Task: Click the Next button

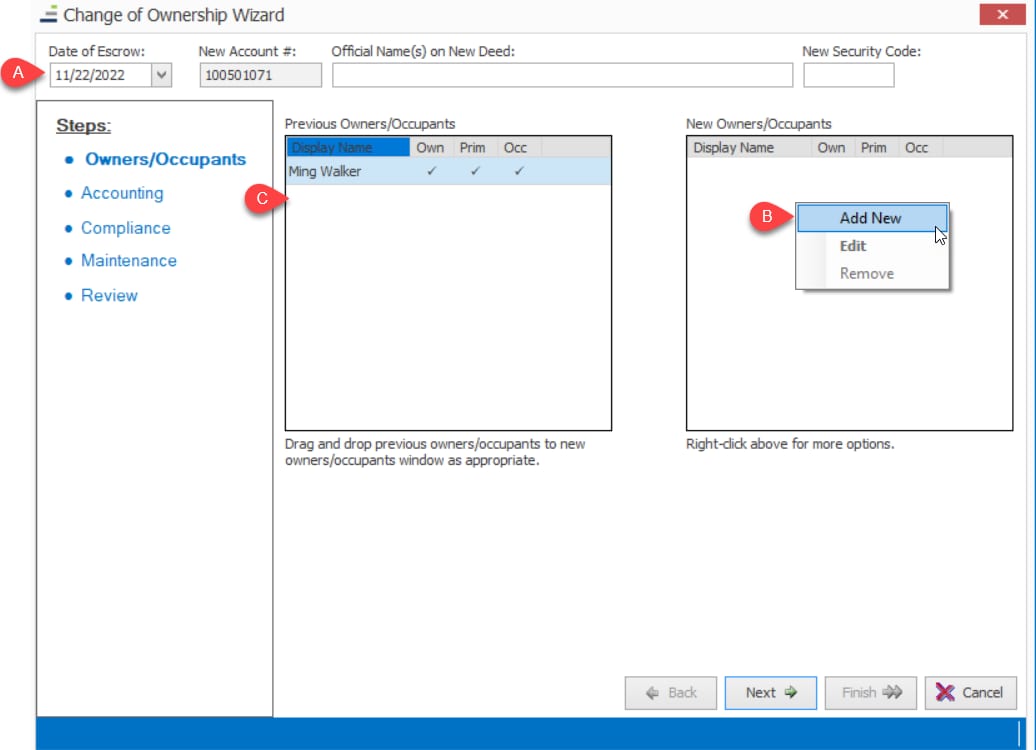Action: click(770, 693)
